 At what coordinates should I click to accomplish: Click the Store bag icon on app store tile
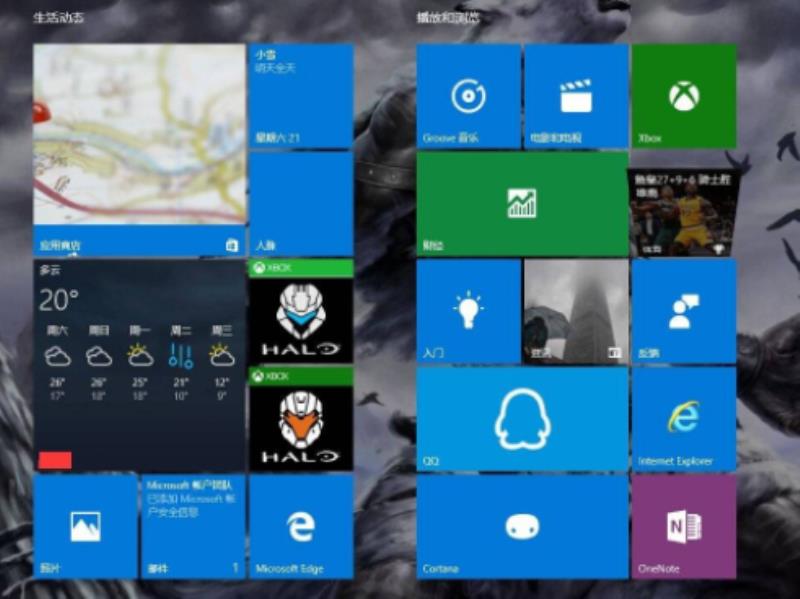[x=232, y=245]
